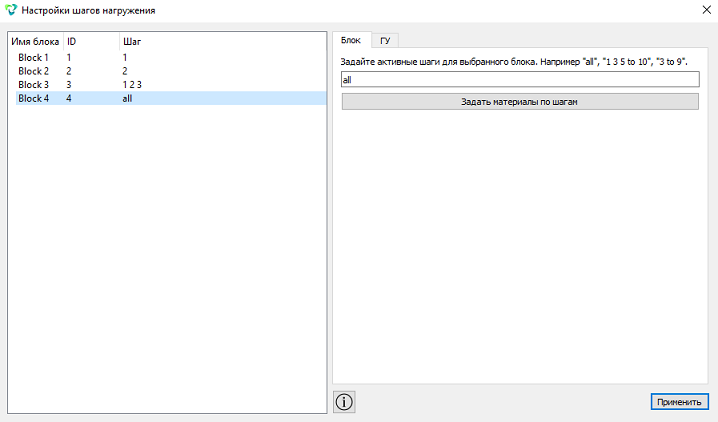
Task: Click ID cell 2 of Block 2
Action: coord(69,71)
